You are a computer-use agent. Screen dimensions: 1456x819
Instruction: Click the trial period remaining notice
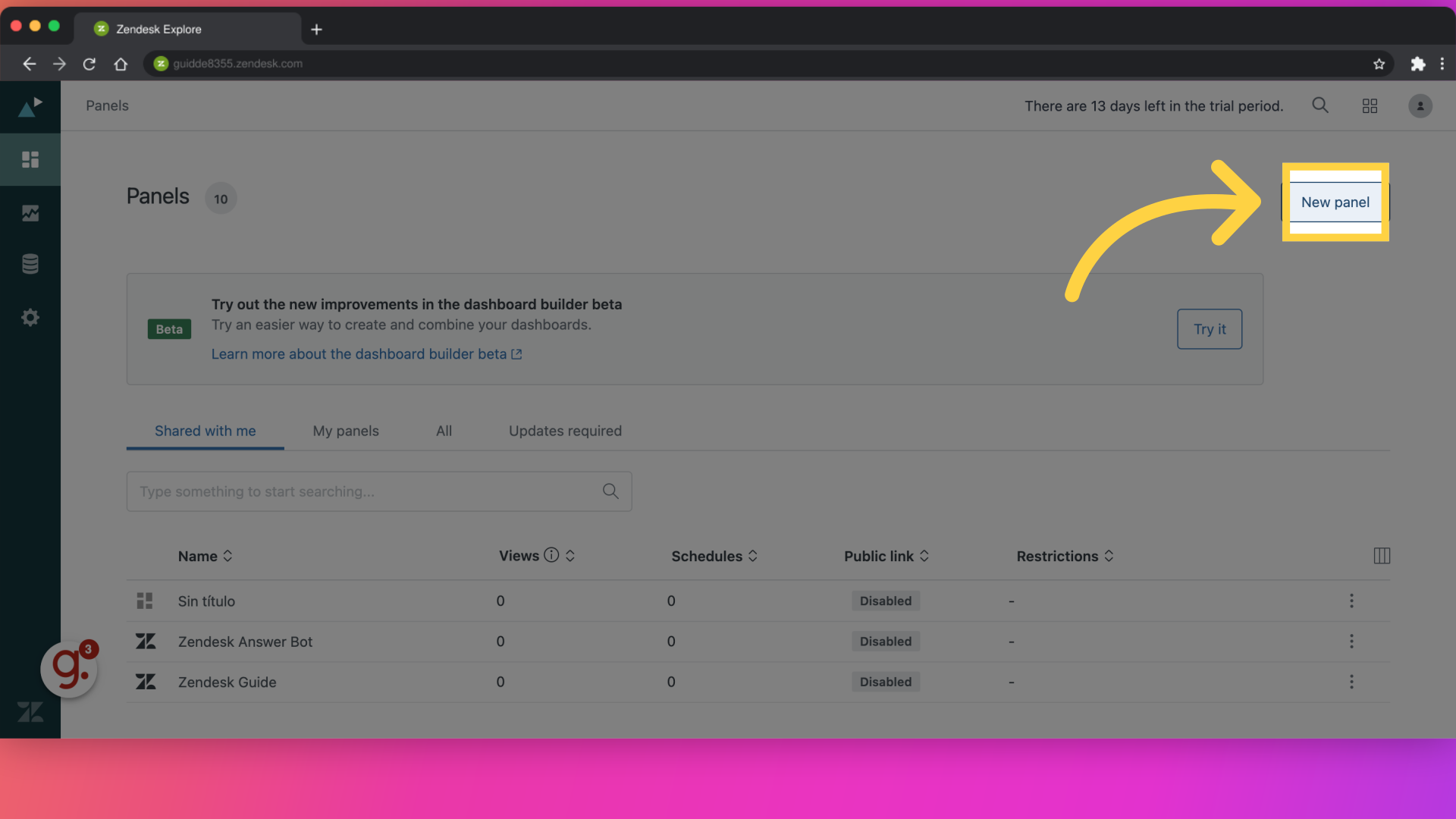click(1153, 106)
